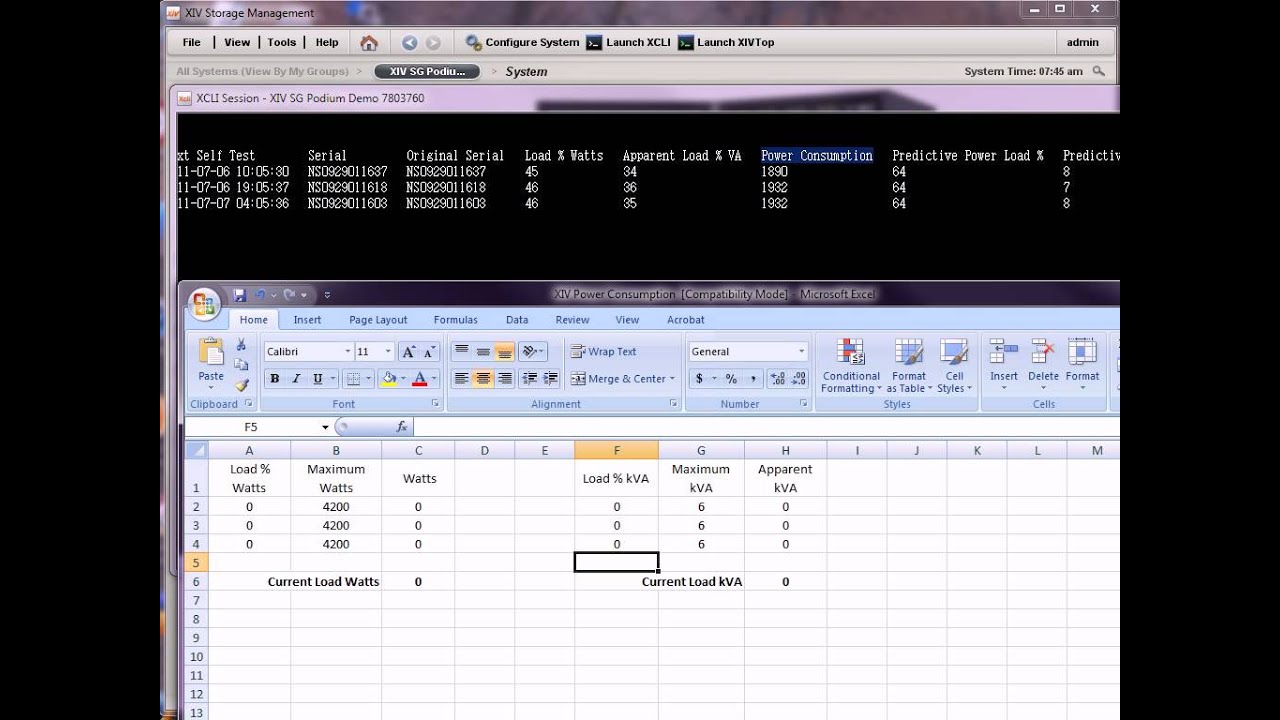Open the XIV Tools menu

tap(281, 43)
